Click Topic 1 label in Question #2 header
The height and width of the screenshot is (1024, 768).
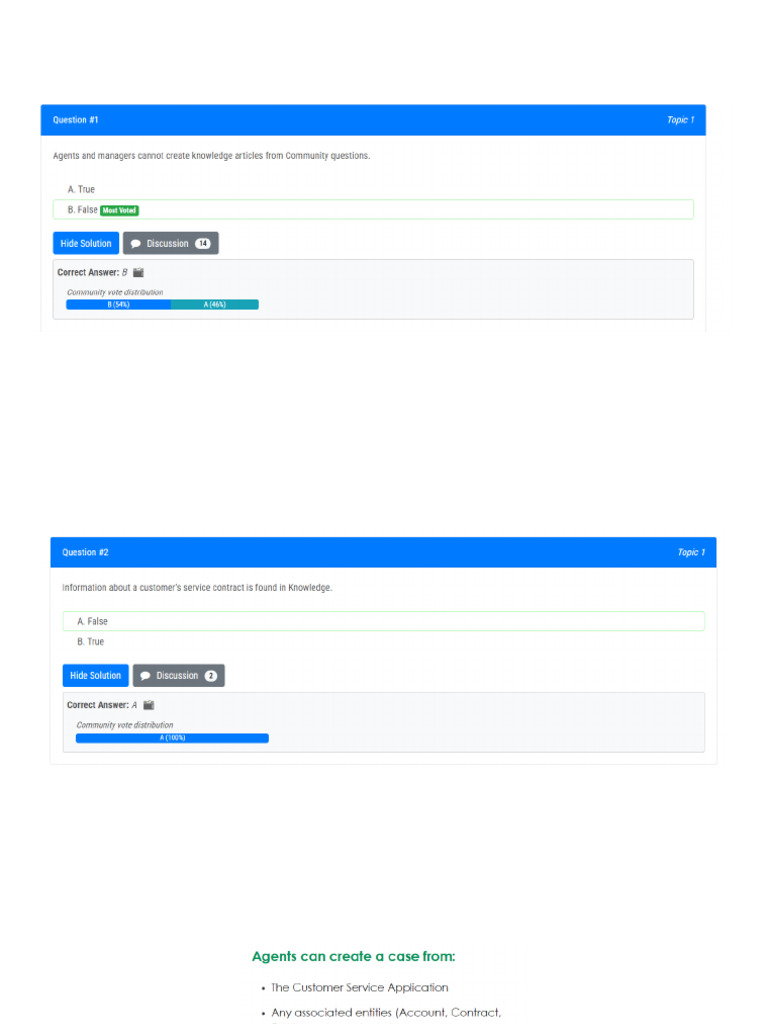(x=690, y=552)
